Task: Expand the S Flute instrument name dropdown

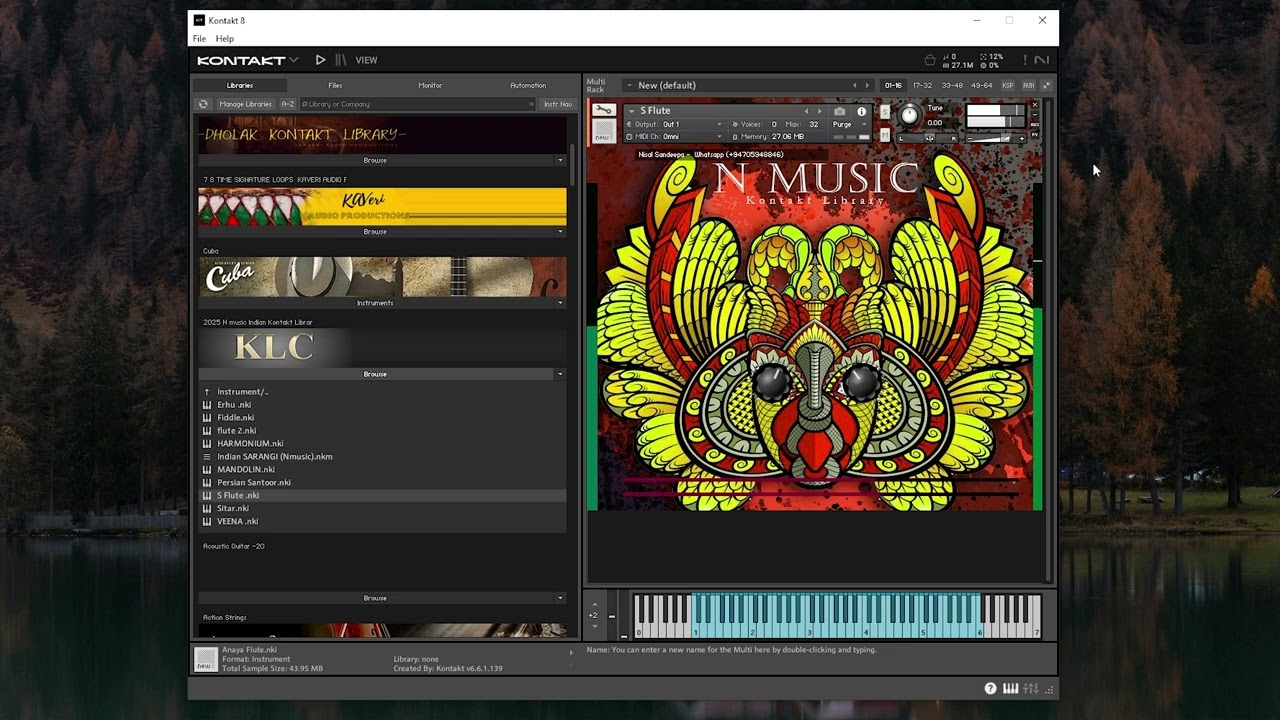Action: click(631, 111)
